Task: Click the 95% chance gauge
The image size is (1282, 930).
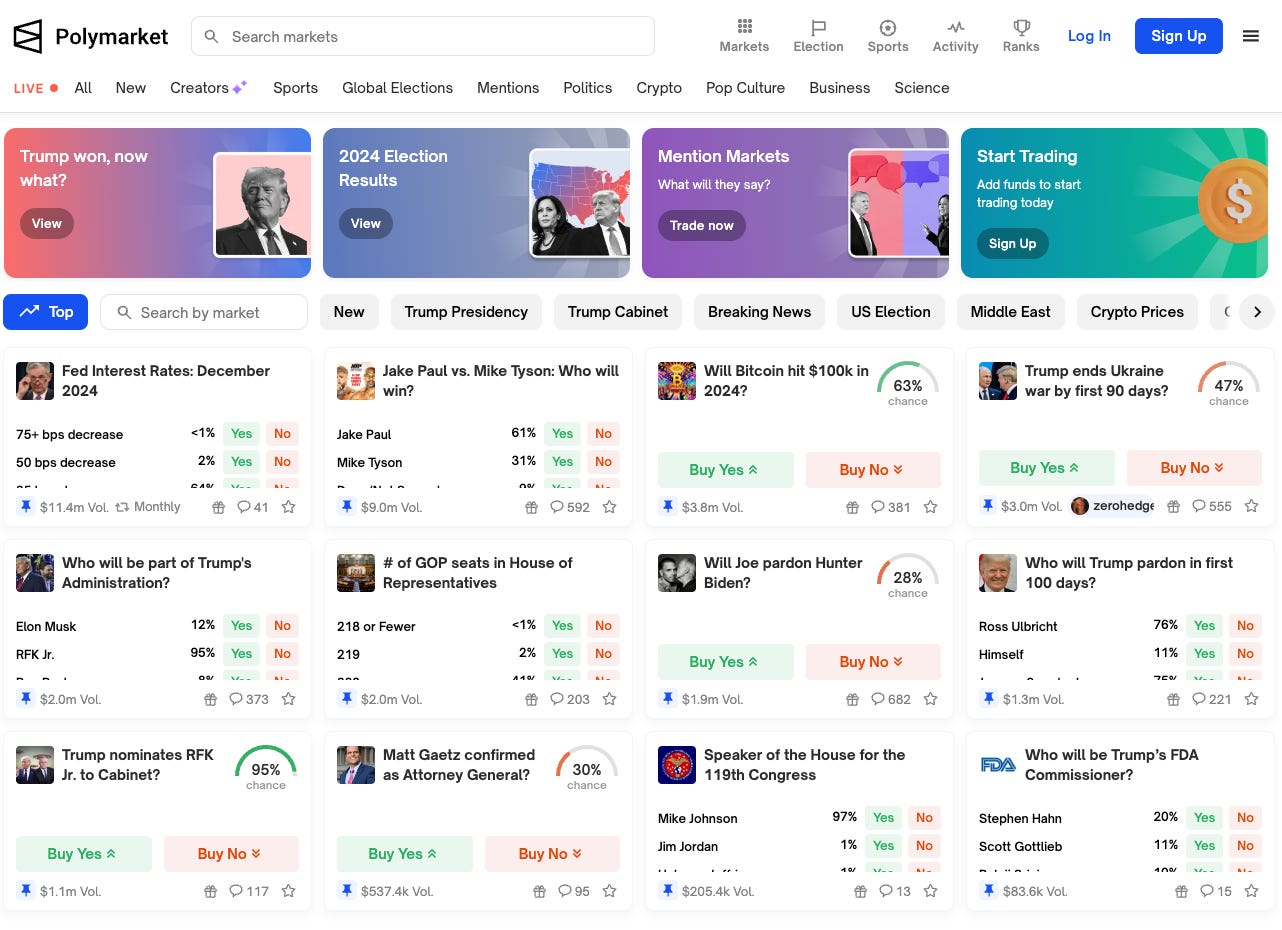Action: click(x=266, y=768)
